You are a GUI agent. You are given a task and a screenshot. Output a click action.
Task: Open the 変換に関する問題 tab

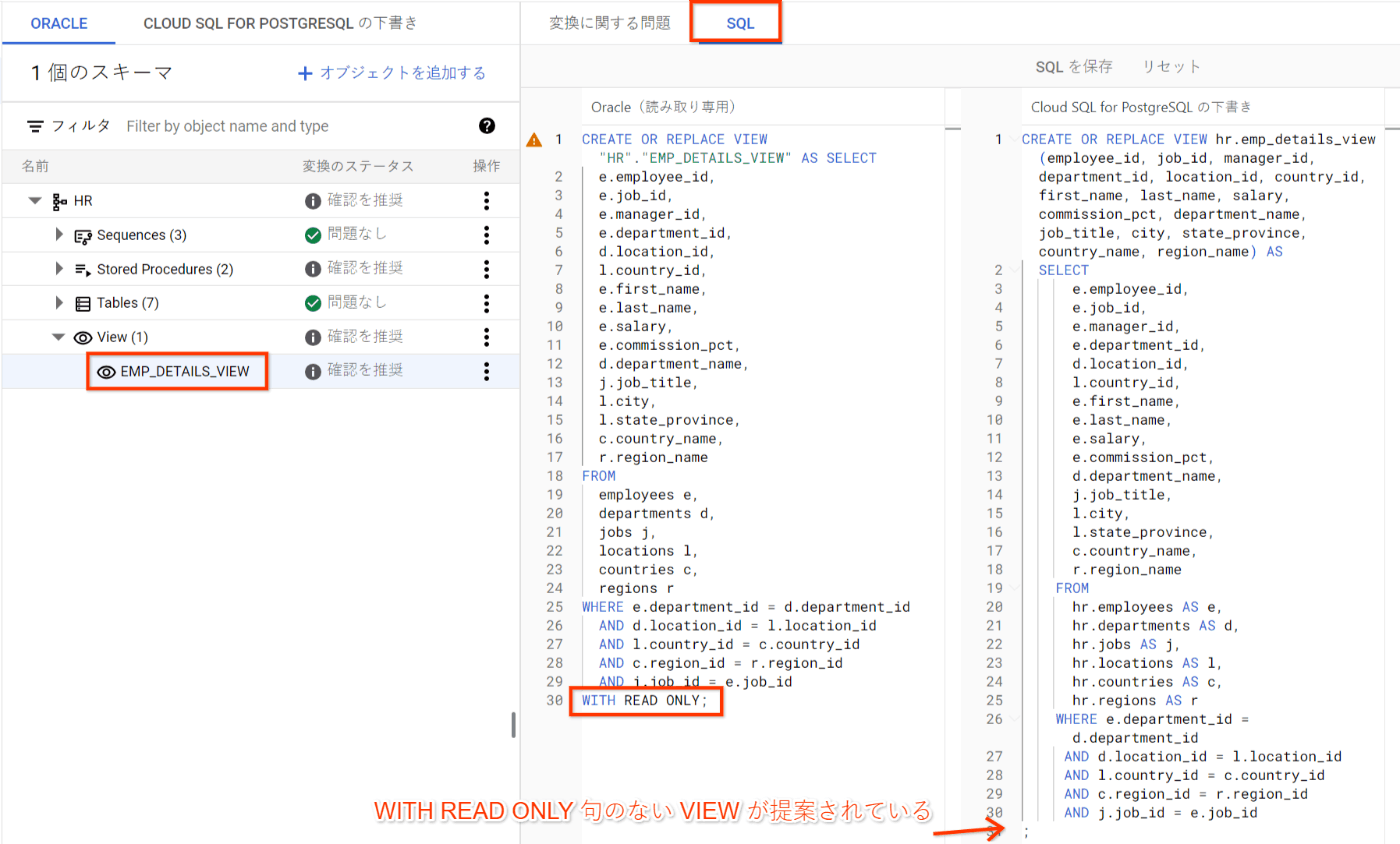click(610, 22)
